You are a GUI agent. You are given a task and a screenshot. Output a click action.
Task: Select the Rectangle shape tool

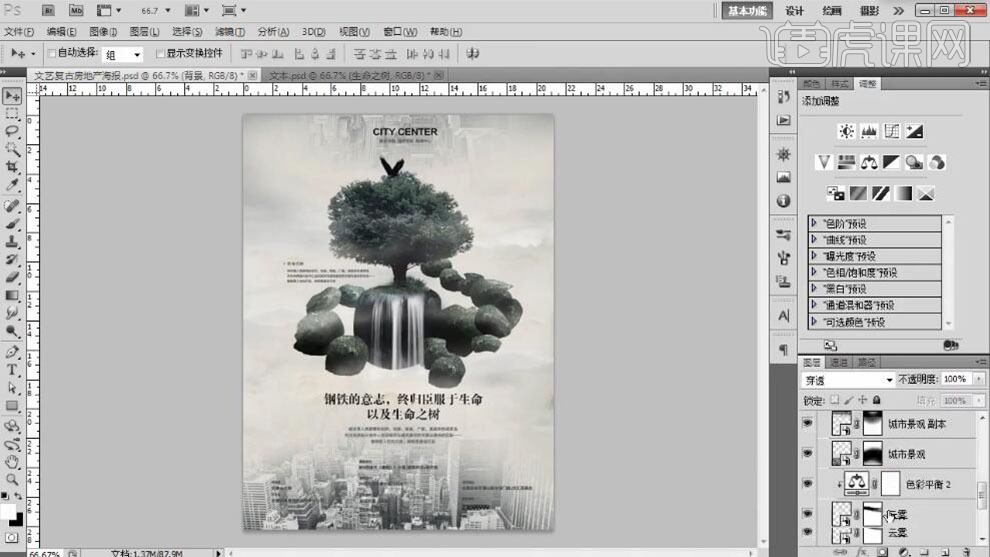12,405
